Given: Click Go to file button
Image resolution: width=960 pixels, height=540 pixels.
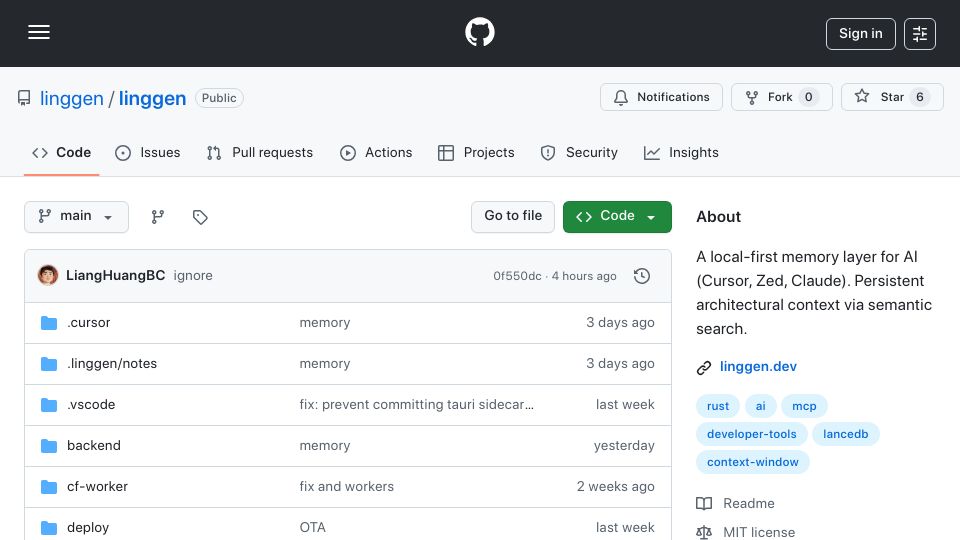Looking at the screenshot, I should pyautogui.click(x=513, y=217).
